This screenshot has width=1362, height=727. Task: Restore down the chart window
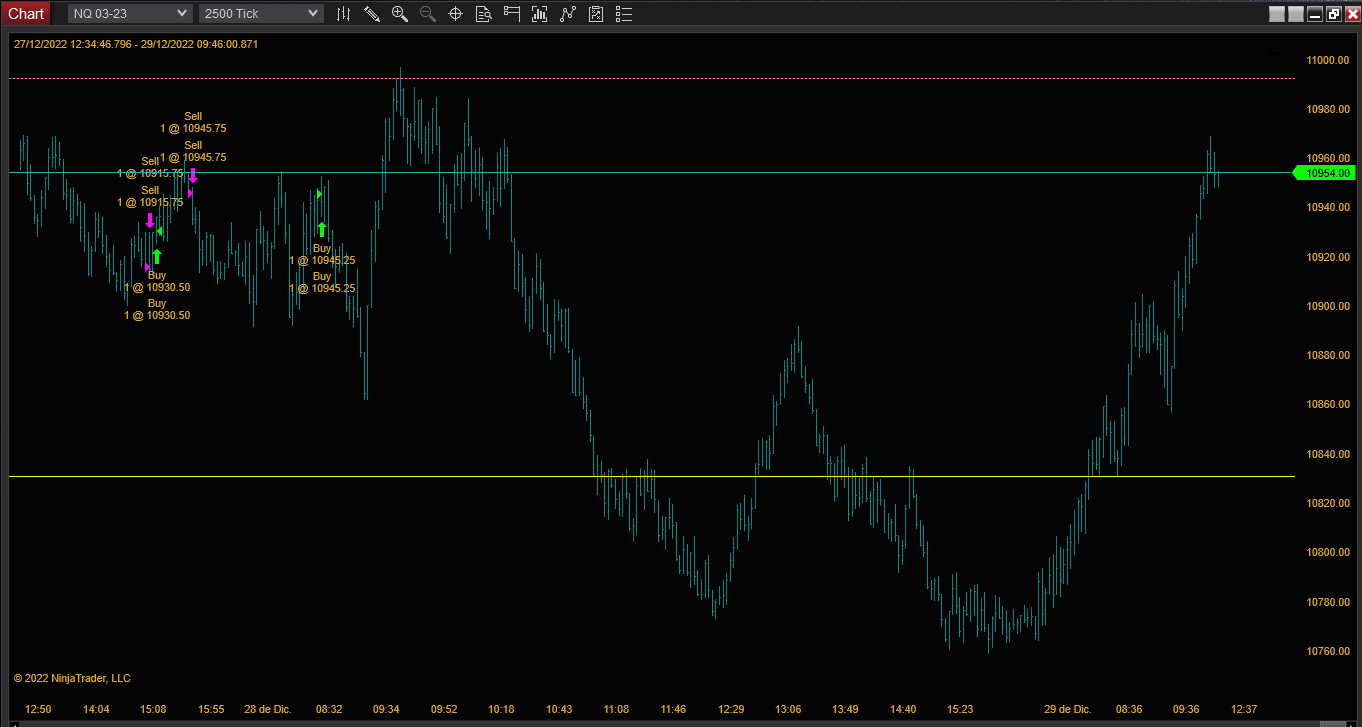click(1334, 14)
